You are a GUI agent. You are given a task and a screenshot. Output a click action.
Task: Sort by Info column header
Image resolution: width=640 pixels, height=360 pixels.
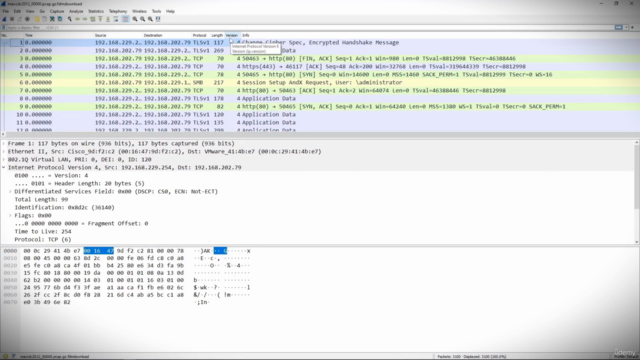pyautogui.click(x=439, y=36)
